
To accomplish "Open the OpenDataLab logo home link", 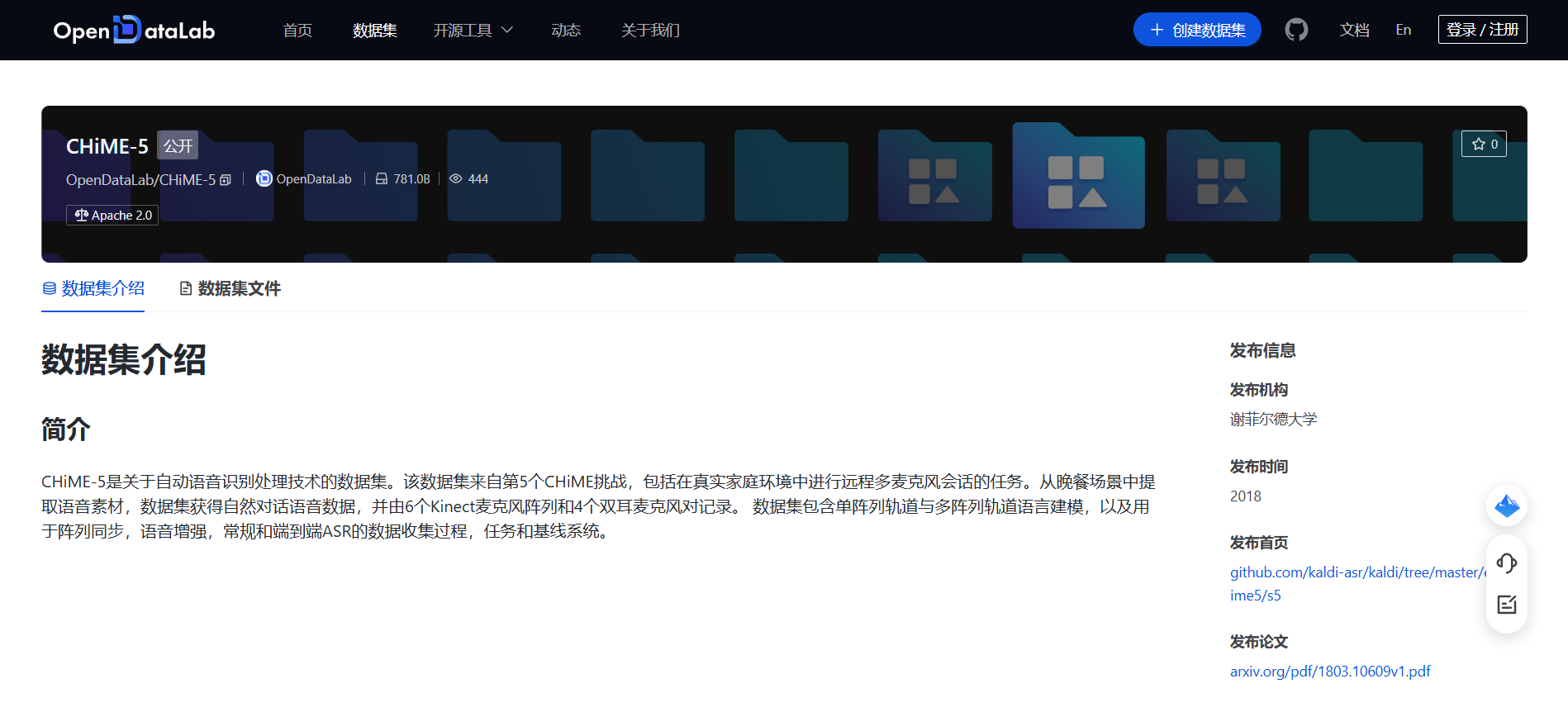I will pyautogui.click(x=134, y=30).
